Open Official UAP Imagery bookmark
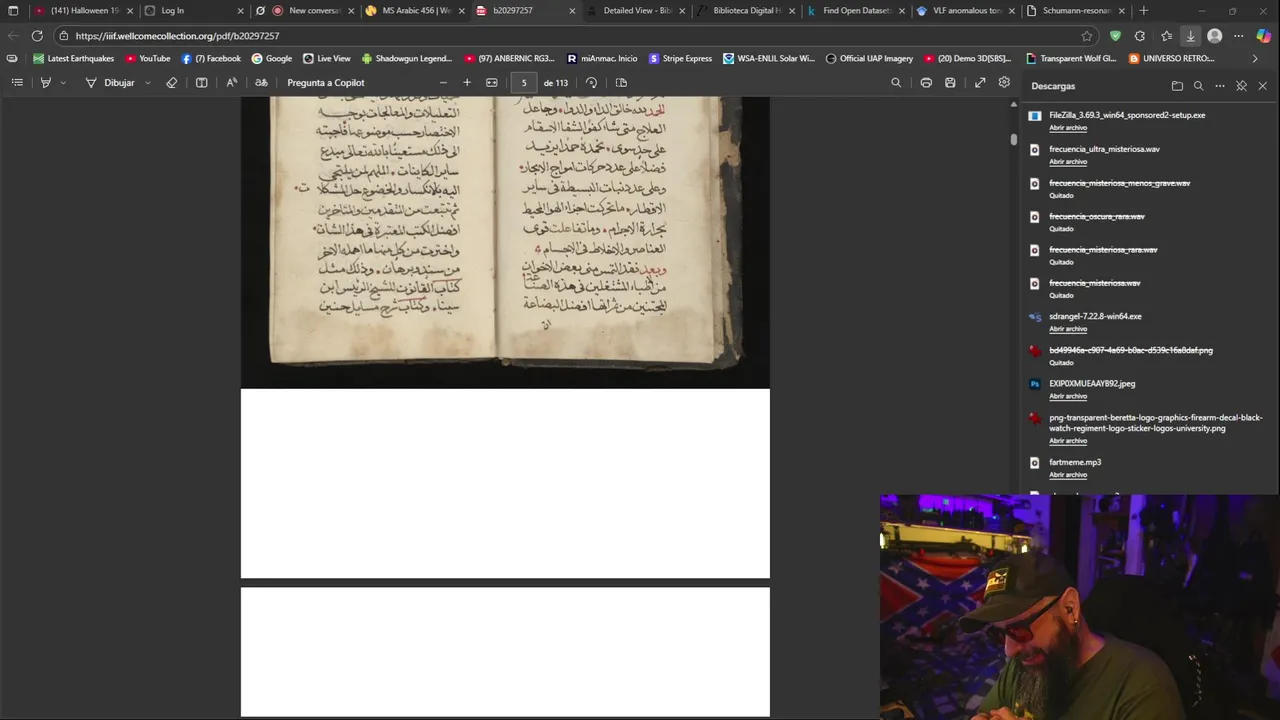 (x=869, y=59)
